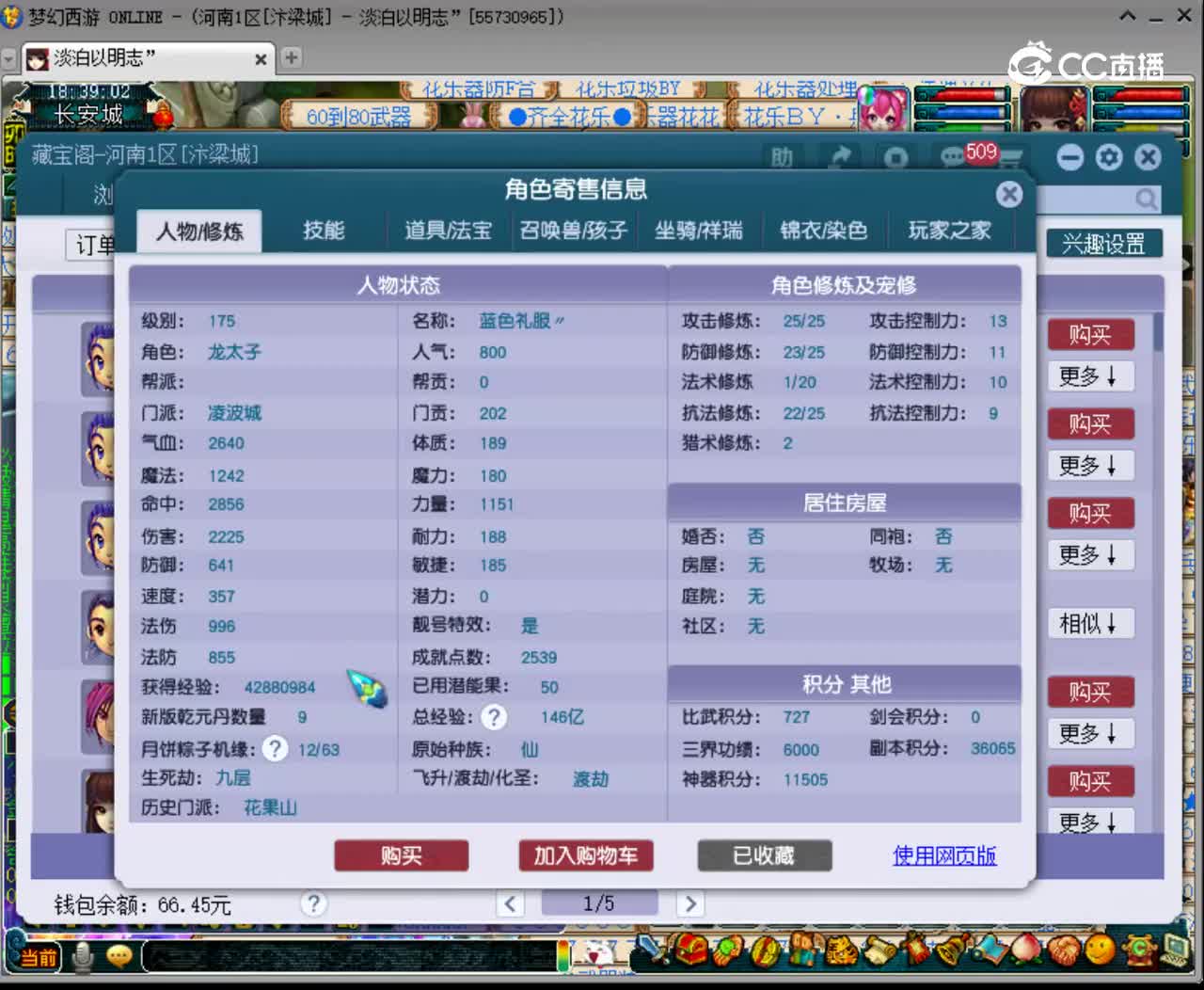Switch to the 召唤兽/孩子 tab
This screenshot has width=1204, height=990.
pyautogui.click(x=574, y=231)
